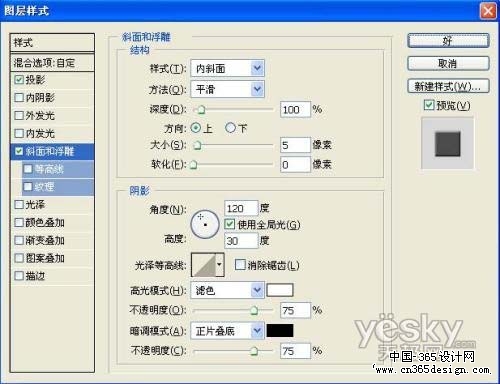Screen dimensions: 500x384
Task: Enable the 光泽 satin checkbox
Action: click(19, 205)
